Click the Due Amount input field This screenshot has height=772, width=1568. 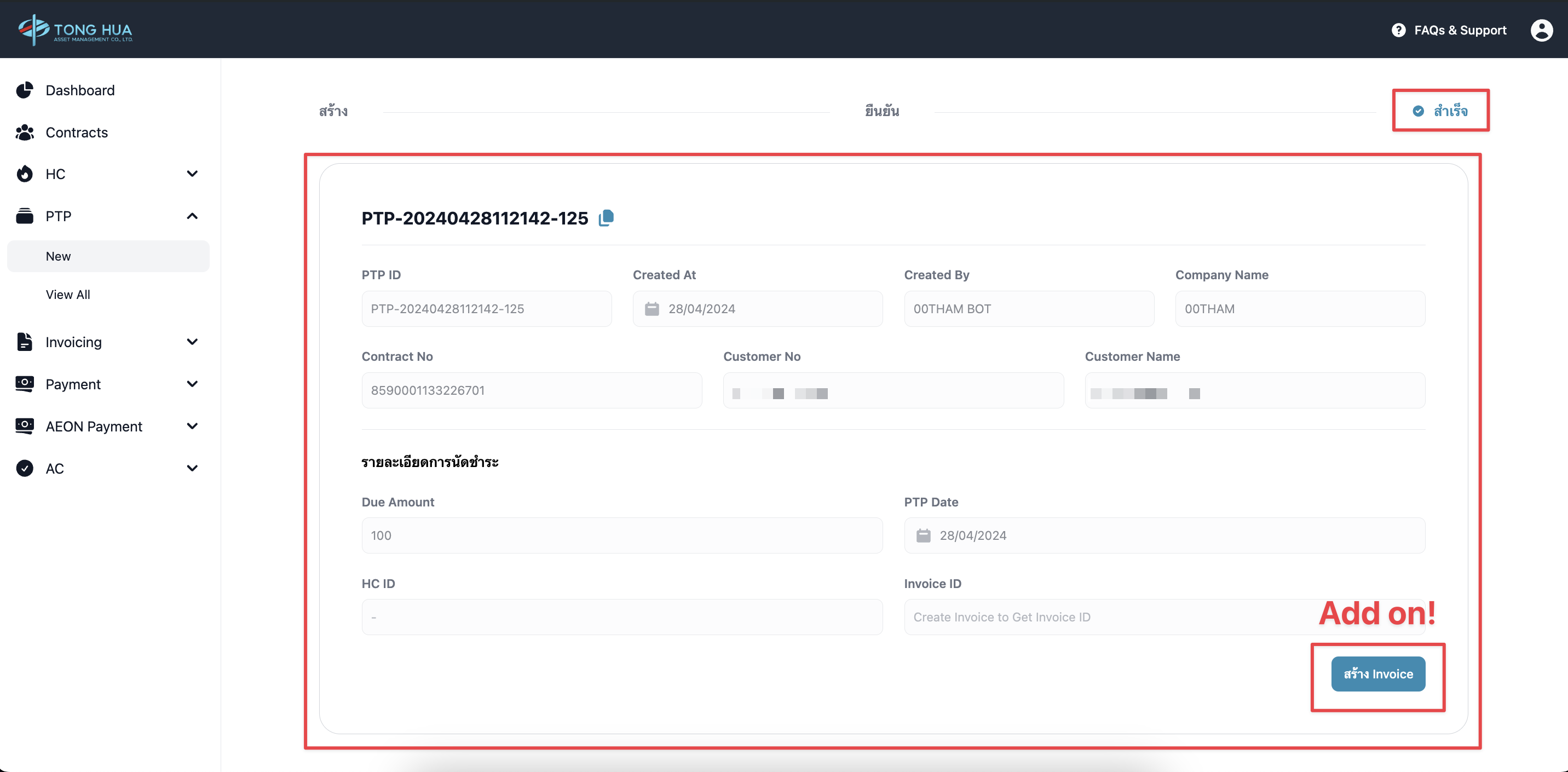621,535
